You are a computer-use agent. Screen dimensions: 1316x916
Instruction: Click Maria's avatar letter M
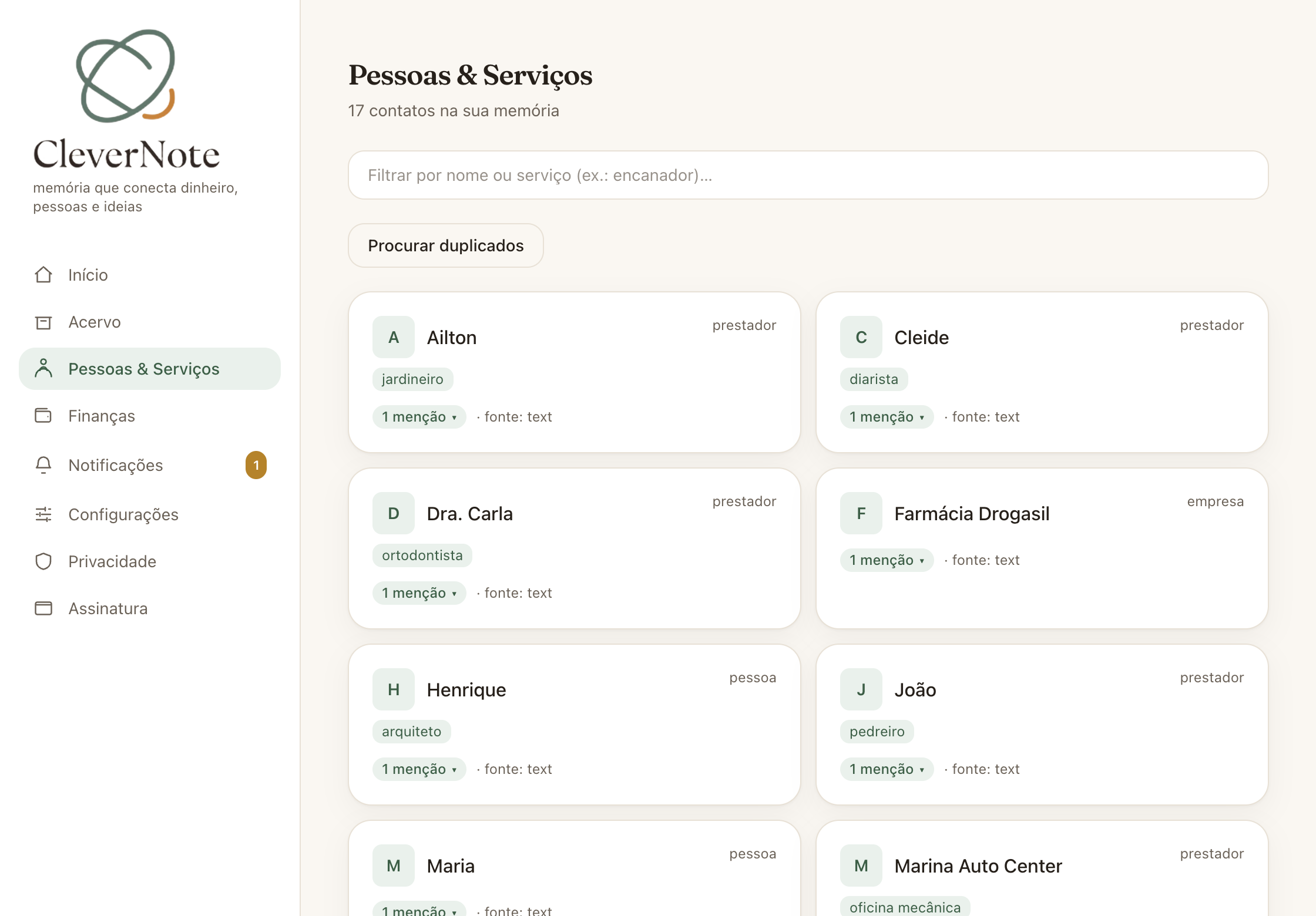[394, 866]
